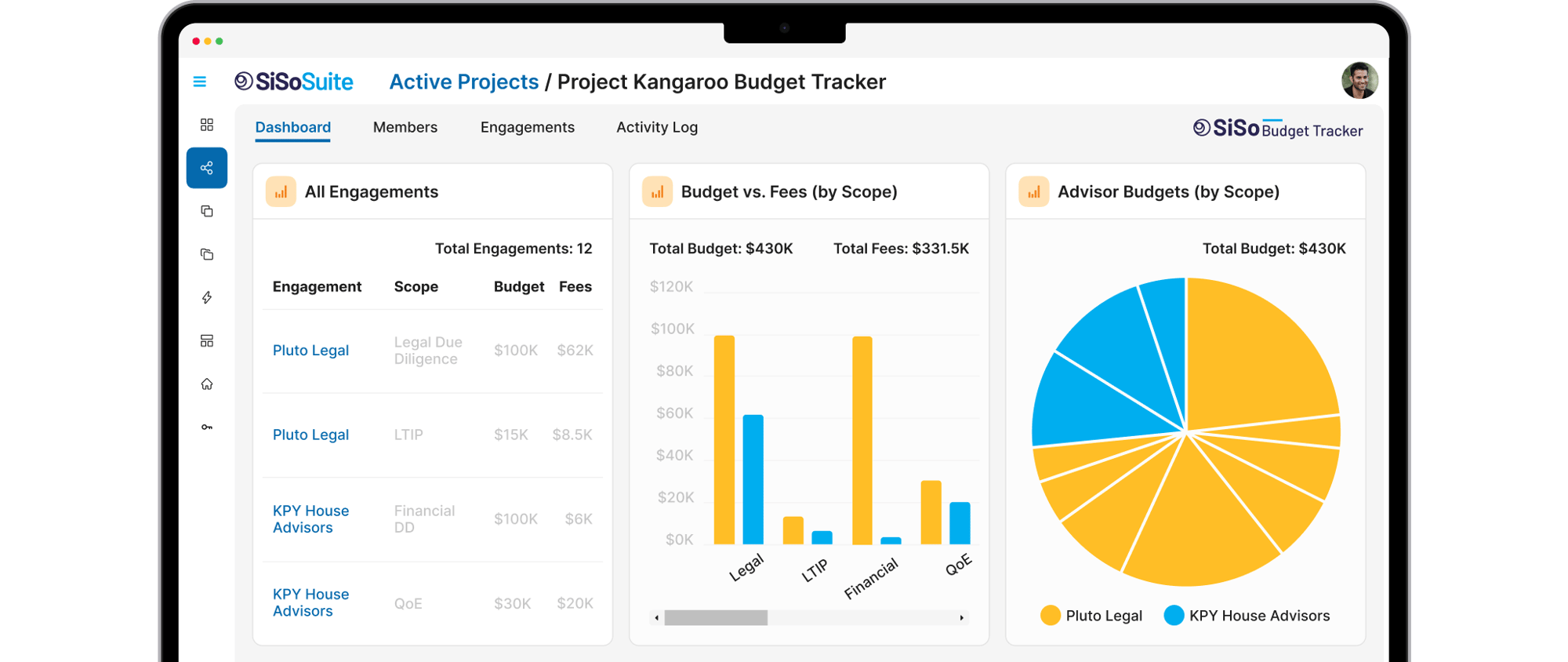Click the All Engagements chart icon
This screenshot has width=1568, height=662.
click(x=281, y=192)
